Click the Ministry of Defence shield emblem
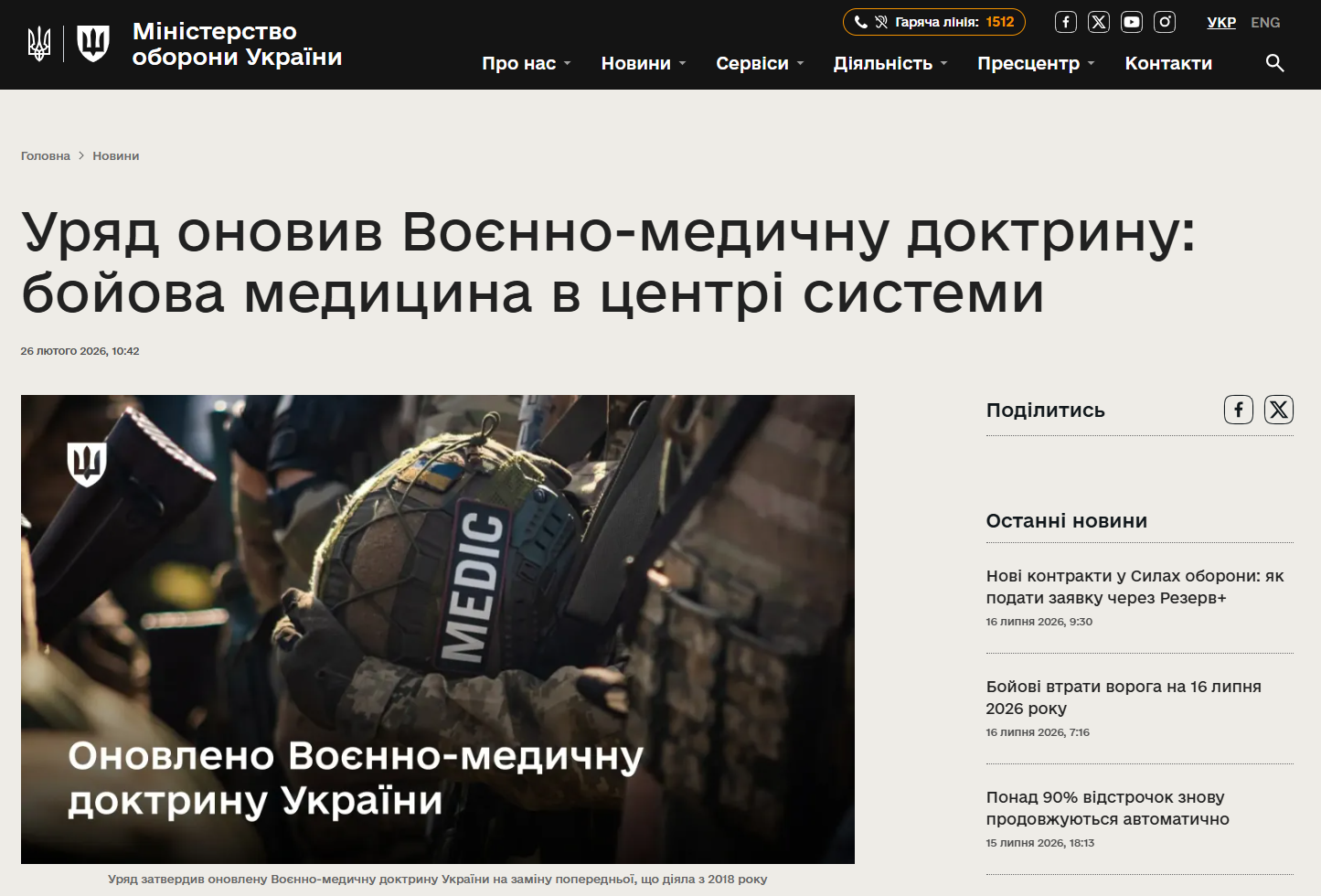The width and height of the screenshot is (1321, 896). click(92, 43)
